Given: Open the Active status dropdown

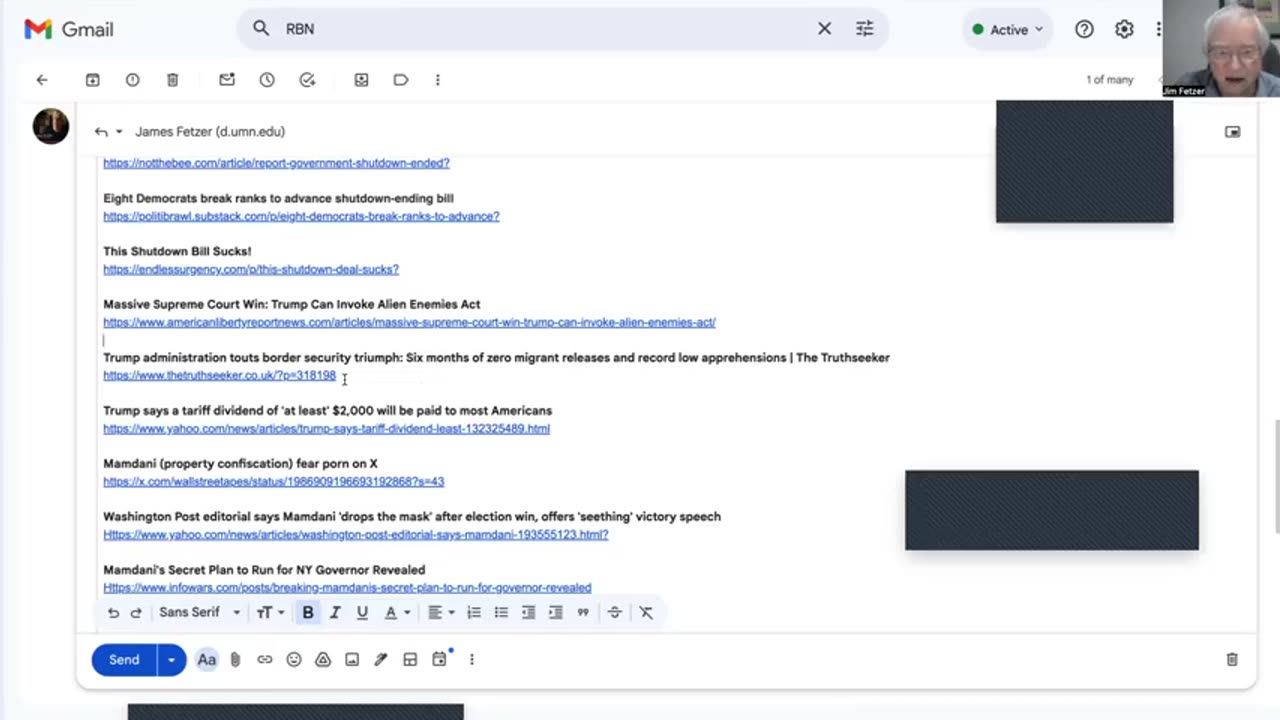Looking at the screenshot, I should click(x=1008, y=29).
